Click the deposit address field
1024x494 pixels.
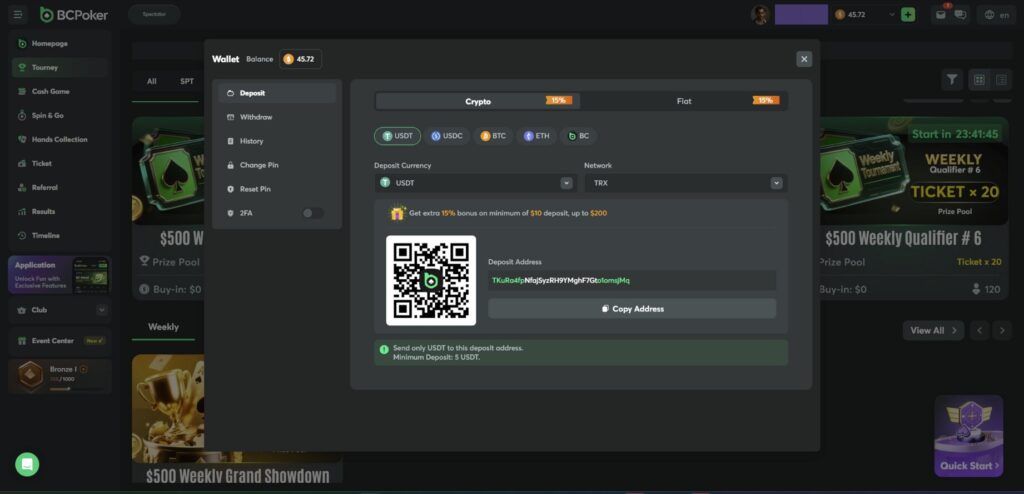pyautogui.click(x=632, y=280)
